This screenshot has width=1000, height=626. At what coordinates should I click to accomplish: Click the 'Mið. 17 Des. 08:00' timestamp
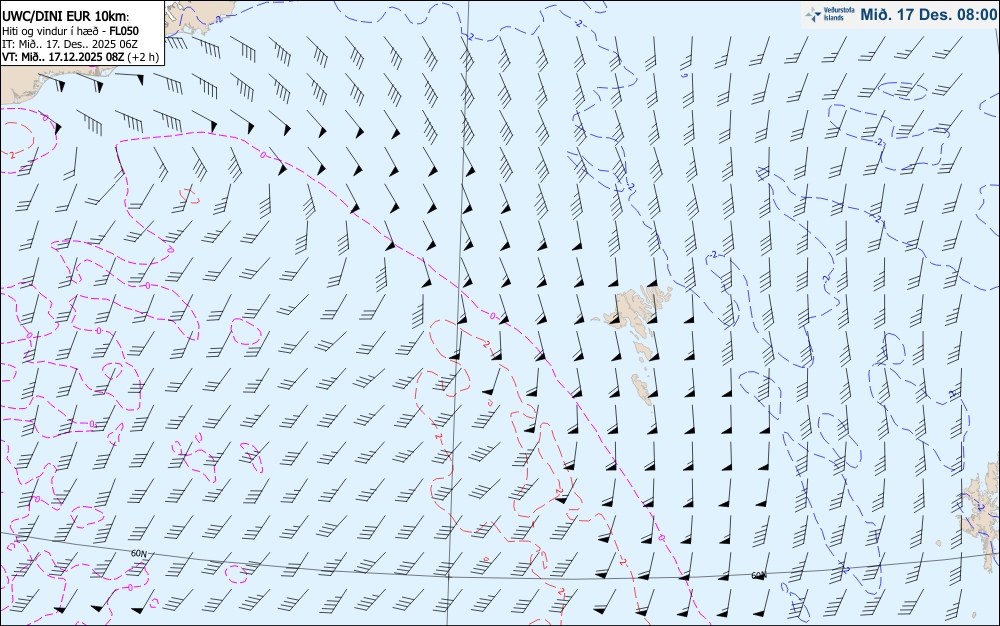tap(928, 14)
